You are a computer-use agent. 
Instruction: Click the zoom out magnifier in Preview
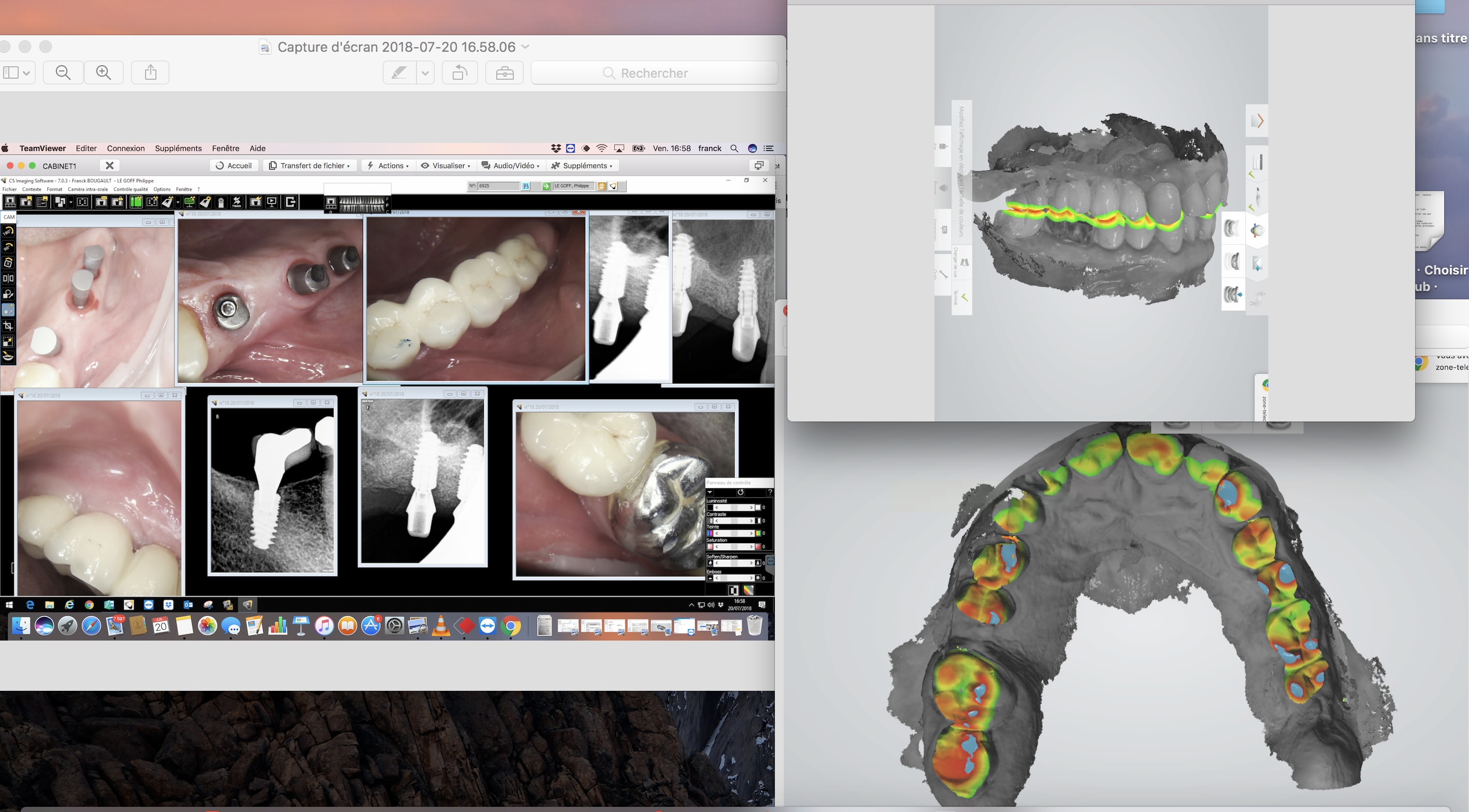pyautogui.click(x=63, y=72)
